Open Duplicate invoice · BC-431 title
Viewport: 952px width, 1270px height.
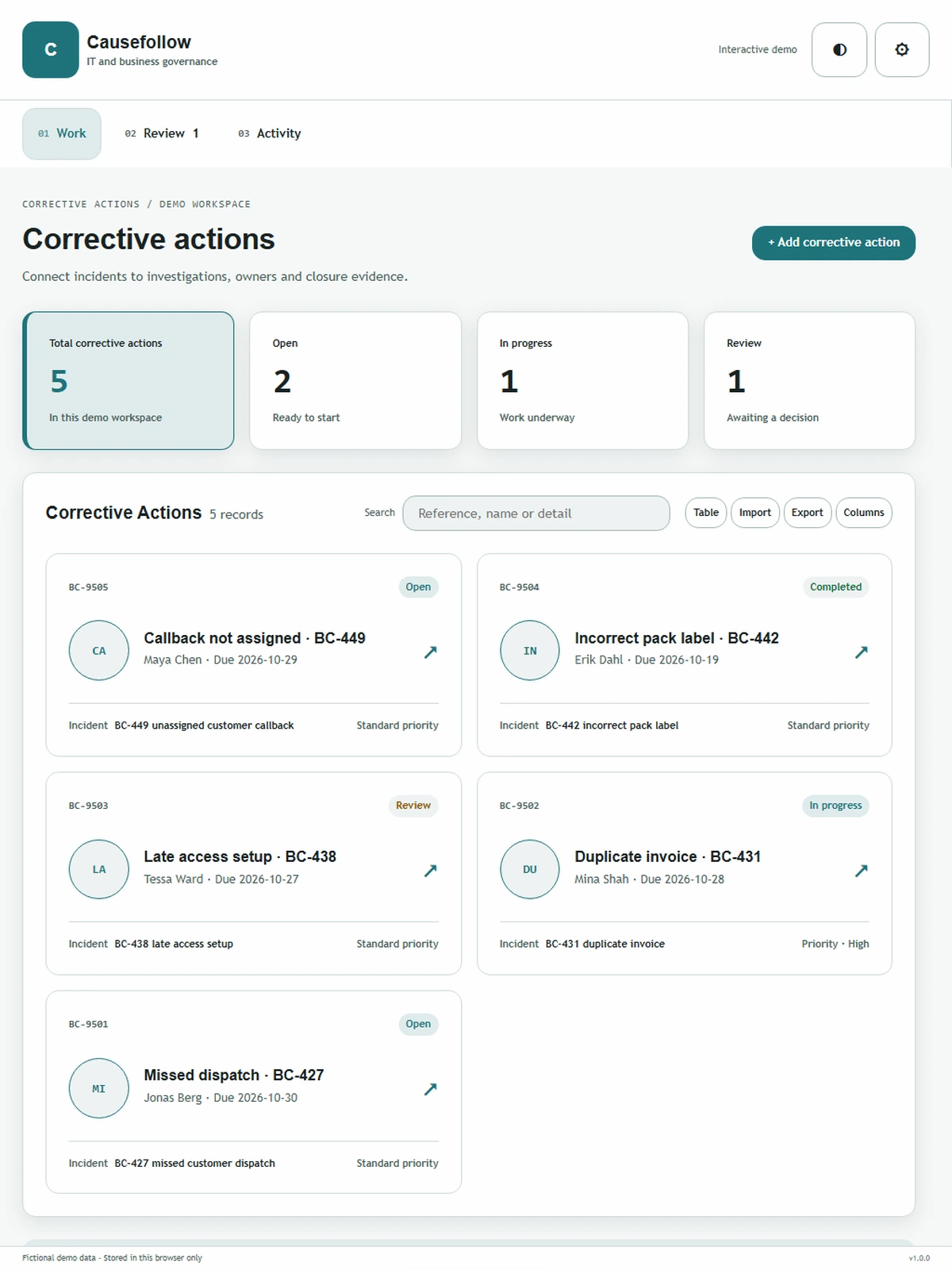(x=668, y=856)
